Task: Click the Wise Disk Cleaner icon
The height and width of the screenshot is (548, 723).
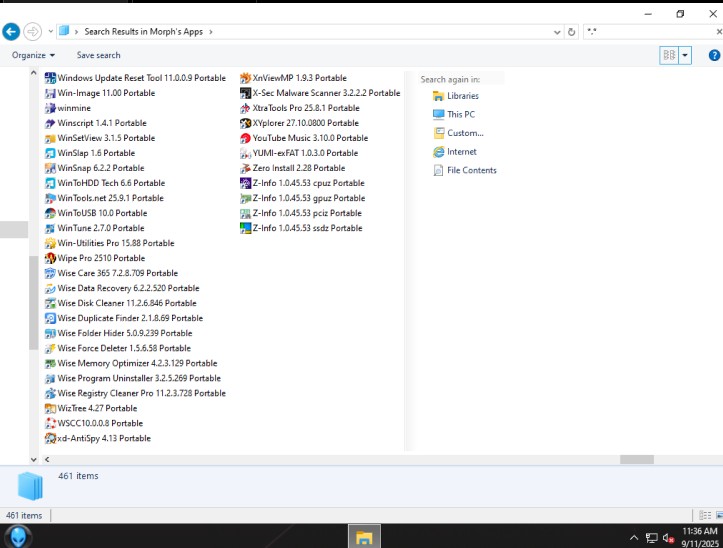Action: (50, 303)
